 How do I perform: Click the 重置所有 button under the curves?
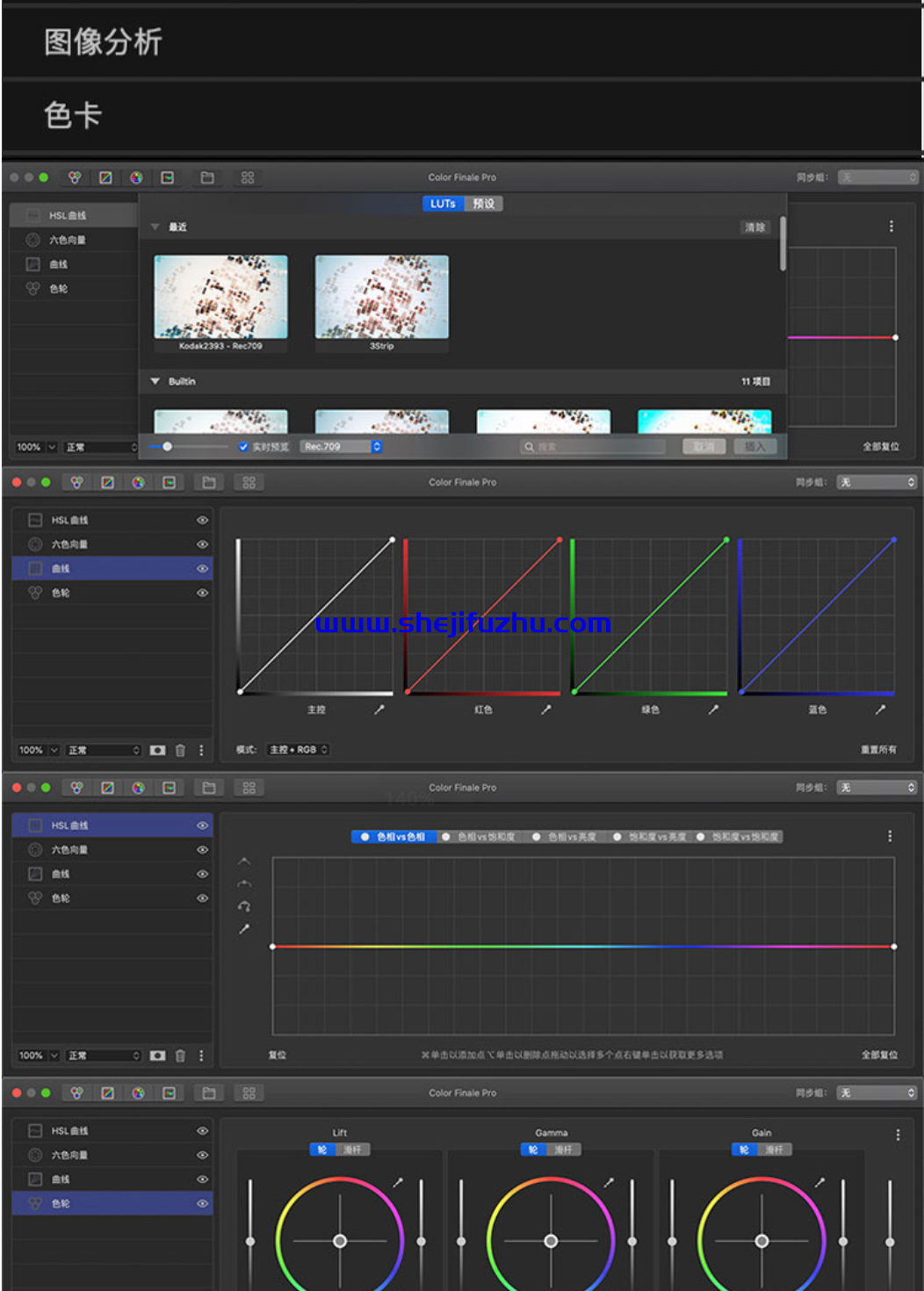click(x=879, y=750)
